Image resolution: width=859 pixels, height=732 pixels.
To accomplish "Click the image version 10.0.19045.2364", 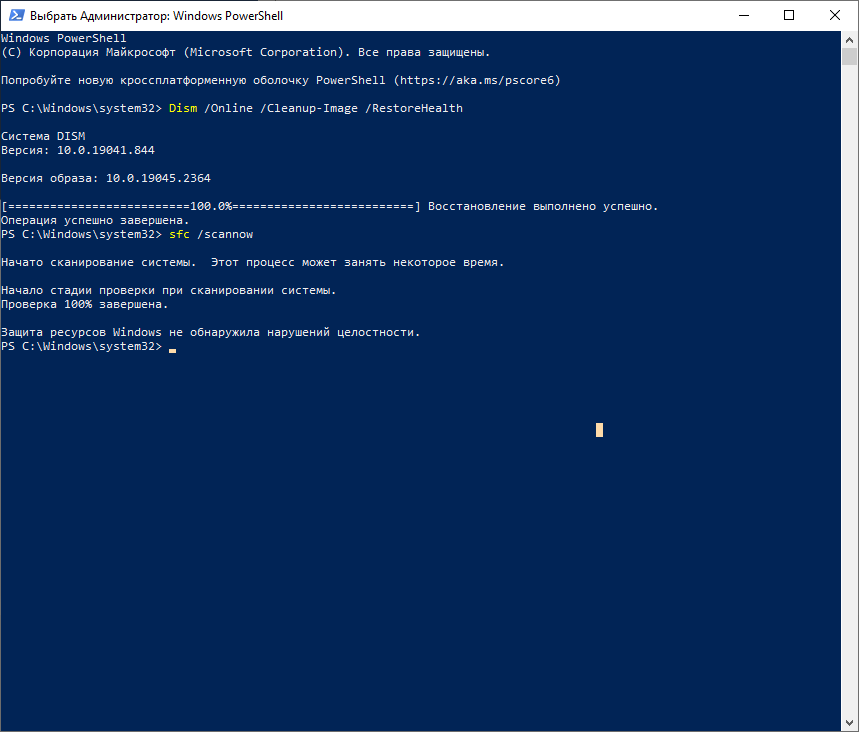I will (158, 178).
